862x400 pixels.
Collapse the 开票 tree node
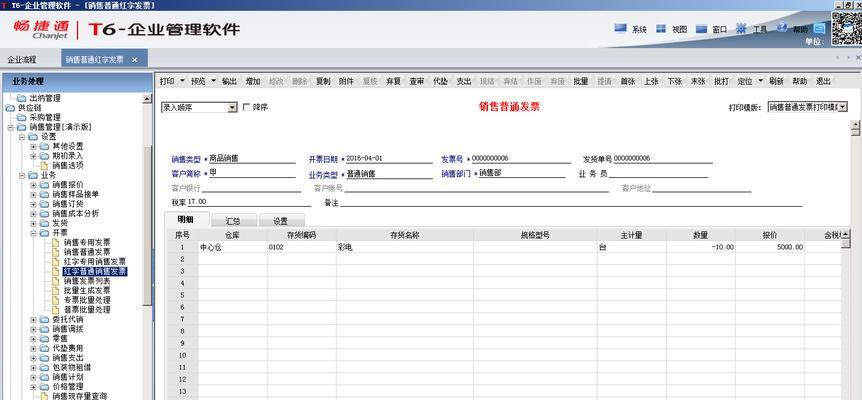coord(33,233)
